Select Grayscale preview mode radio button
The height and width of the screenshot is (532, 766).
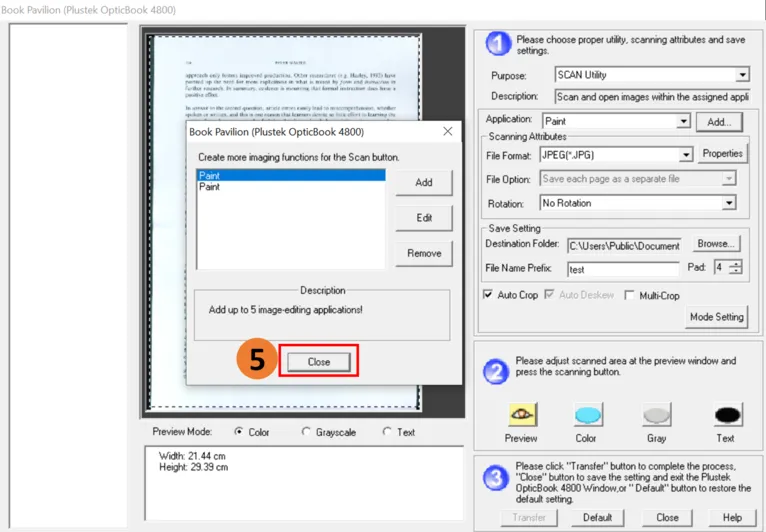click(306, 432)
